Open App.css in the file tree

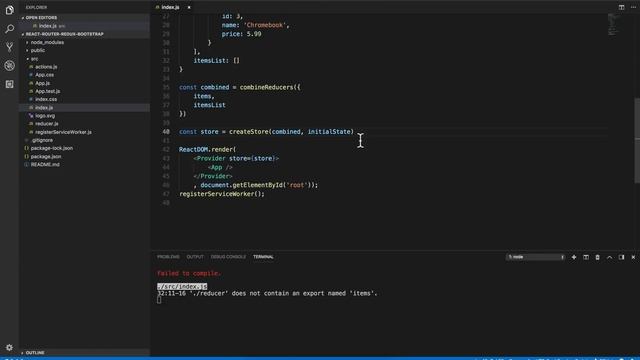tap(44, 75)
